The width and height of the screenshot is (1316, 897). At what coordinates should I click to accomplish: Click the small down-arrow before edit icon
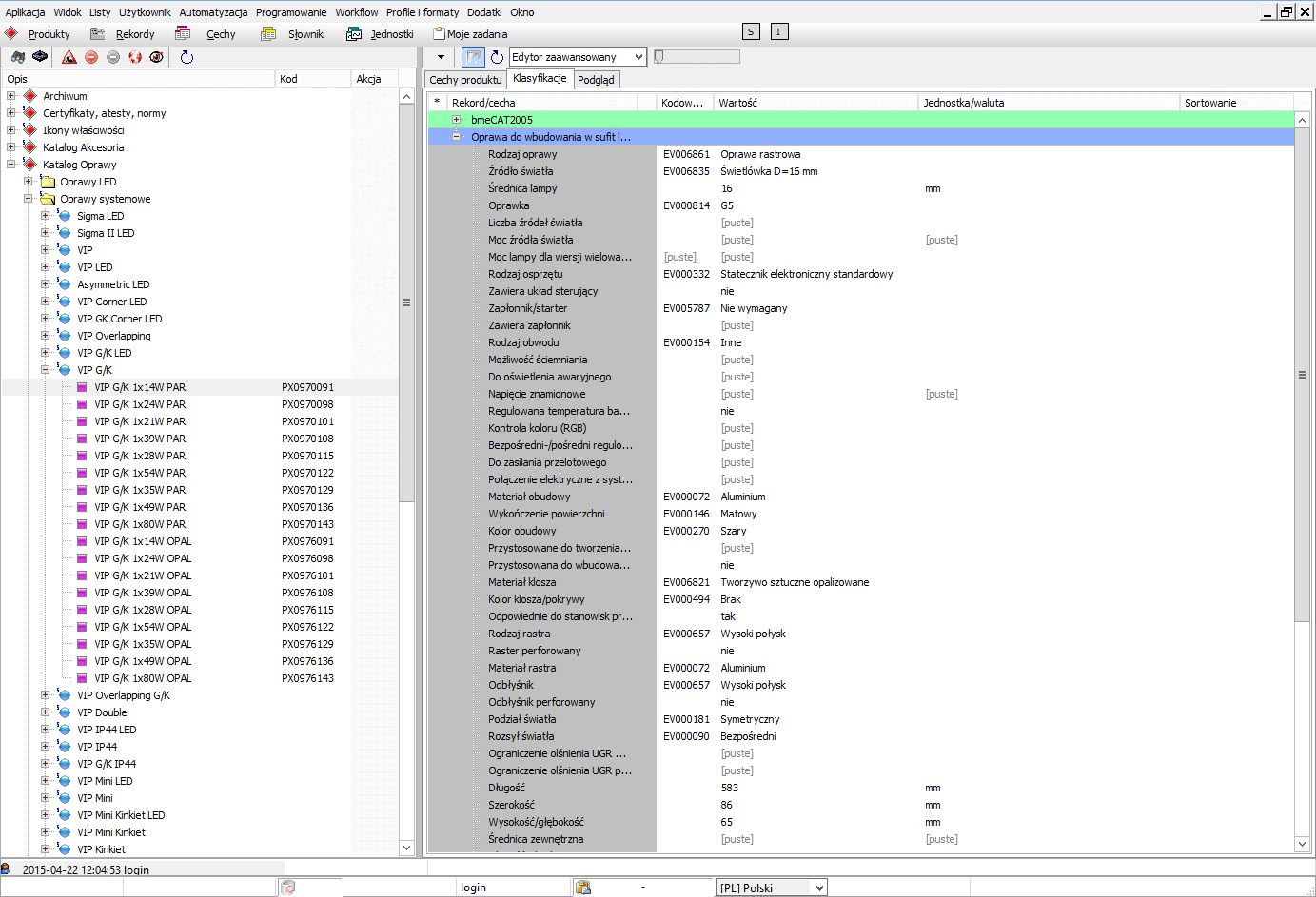[x=441, y=57]
